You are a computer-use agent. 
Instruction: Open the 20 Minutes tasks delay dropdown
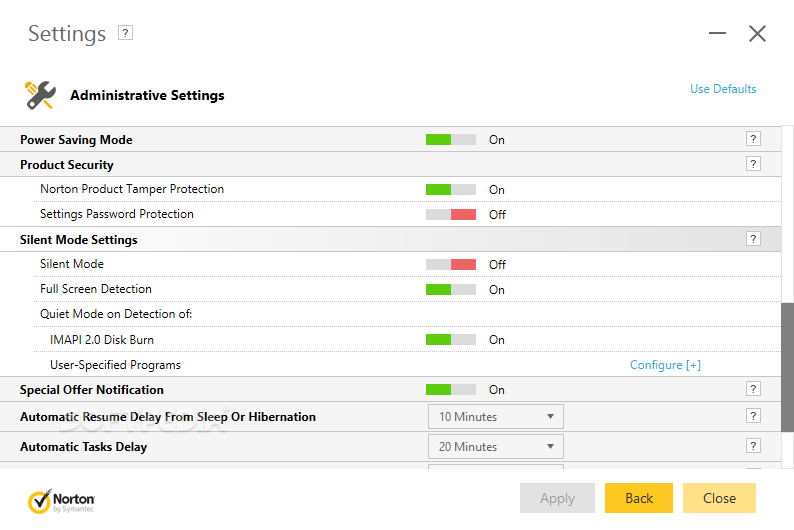(x=496, y=447)
